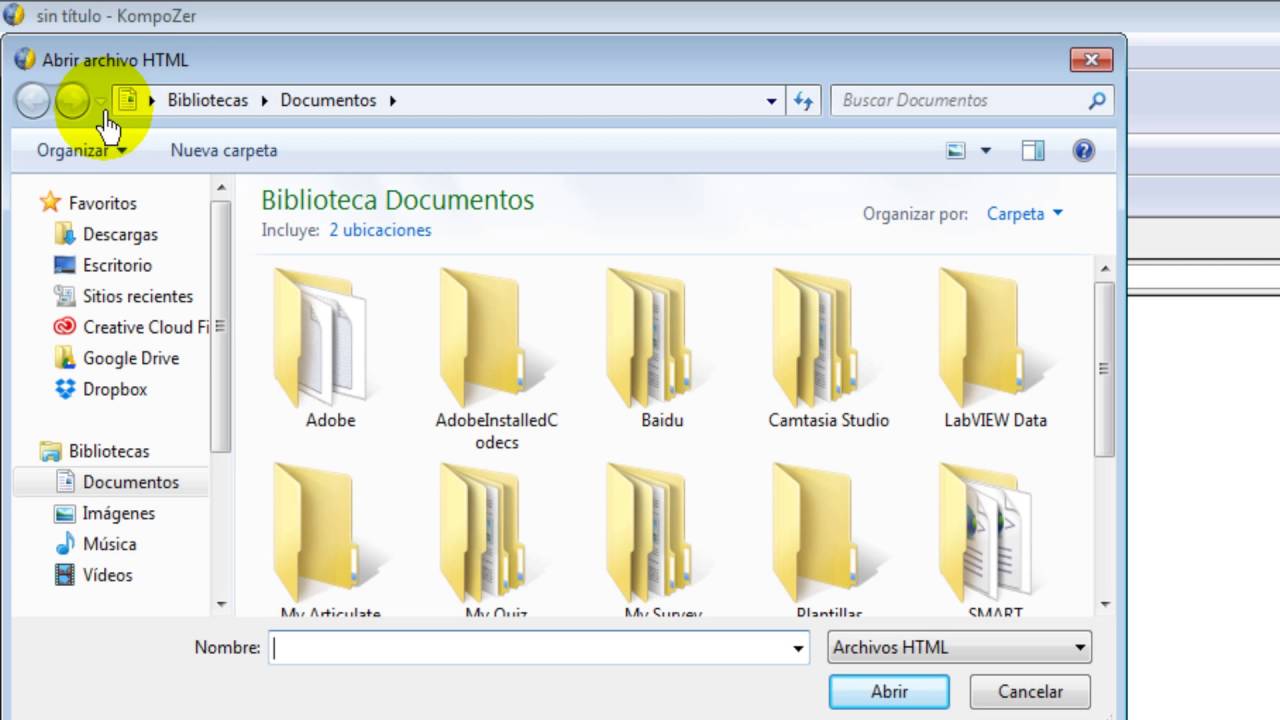The width and height of the screenshot is (1280, 720).
Task: Click the Nombre filename input field
Action: click(x=528, y=648)
